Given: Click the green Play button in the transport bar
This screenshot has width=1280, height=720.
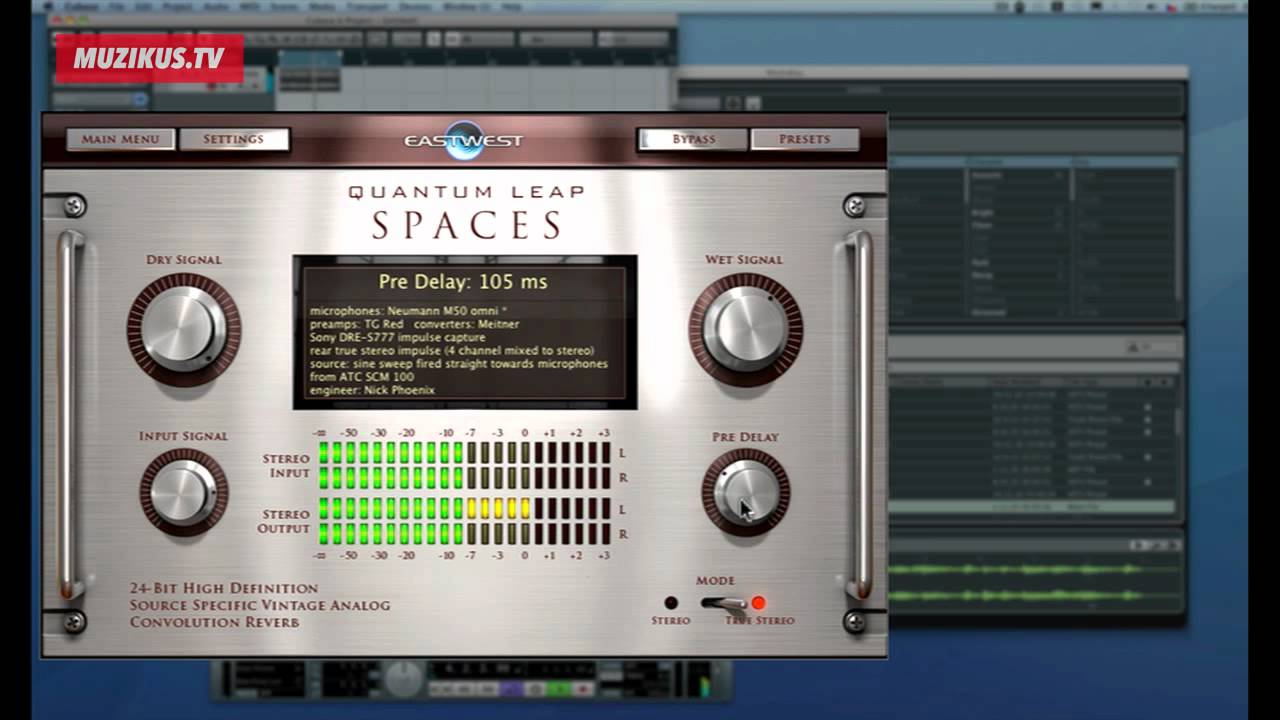Looking at the screenshot, I should [560, 689].
